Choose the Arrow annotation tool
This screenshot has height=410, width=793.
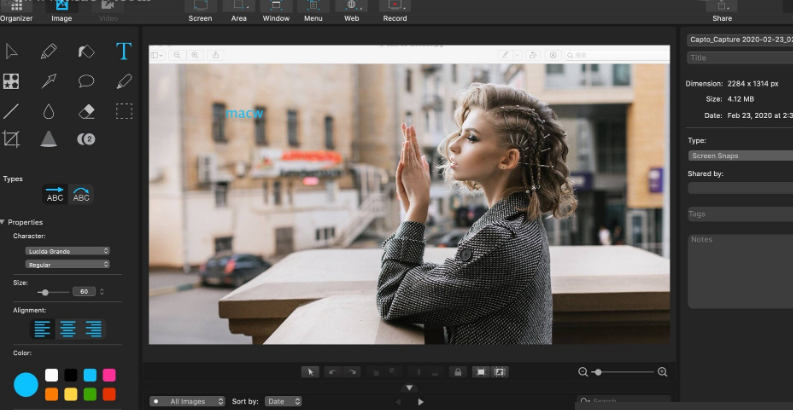tap(48, 81)
